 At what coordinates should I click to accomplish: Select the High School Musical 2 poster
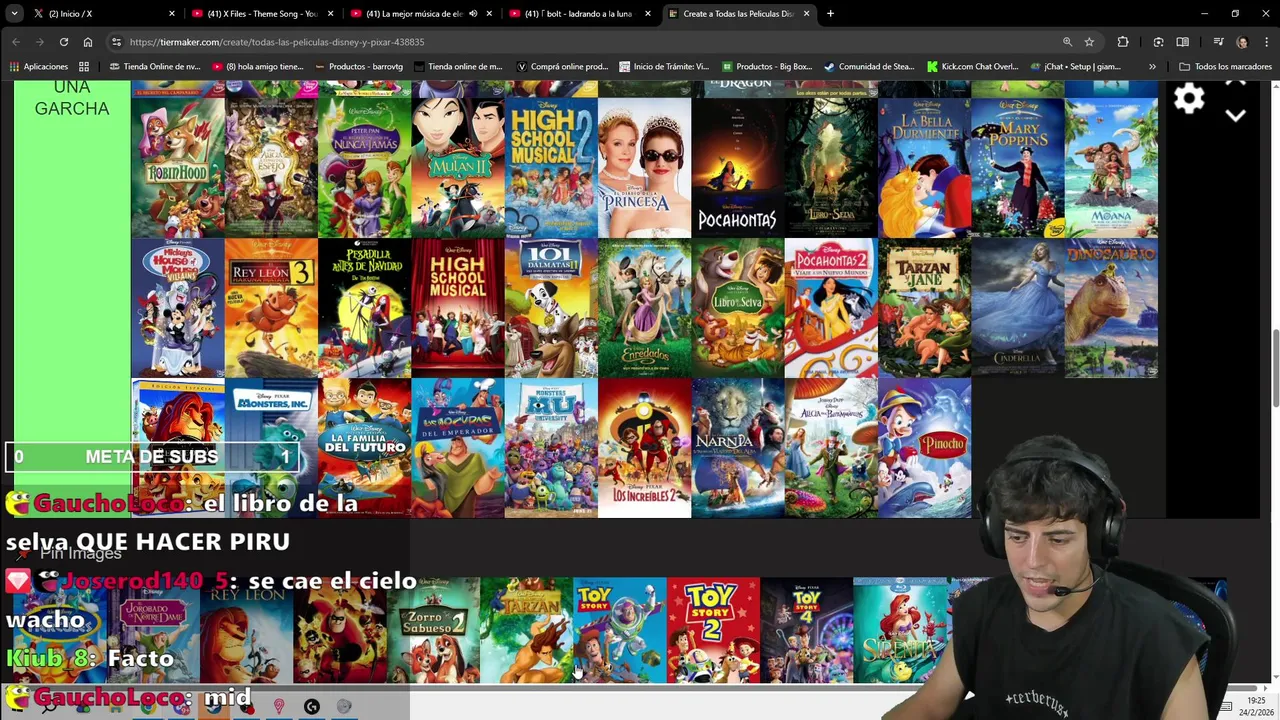point(551,167)
